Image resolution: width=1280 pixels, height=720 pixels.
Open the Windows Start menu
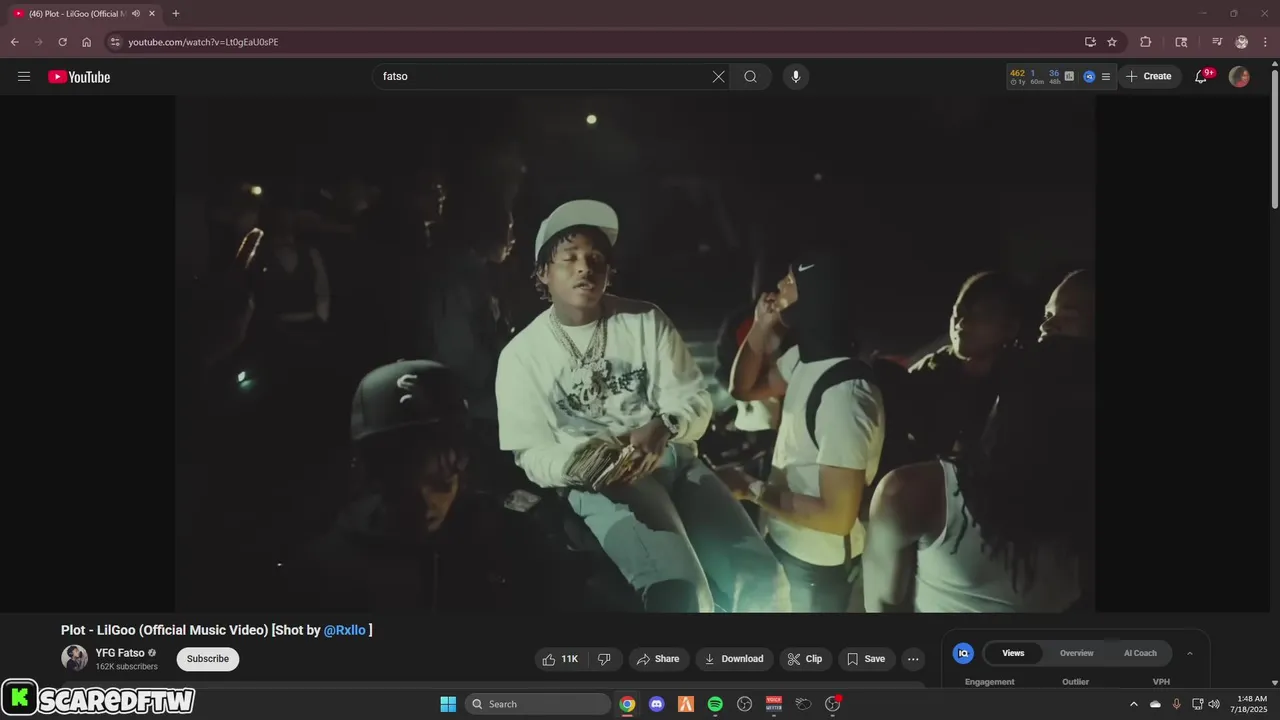point(448,704)
